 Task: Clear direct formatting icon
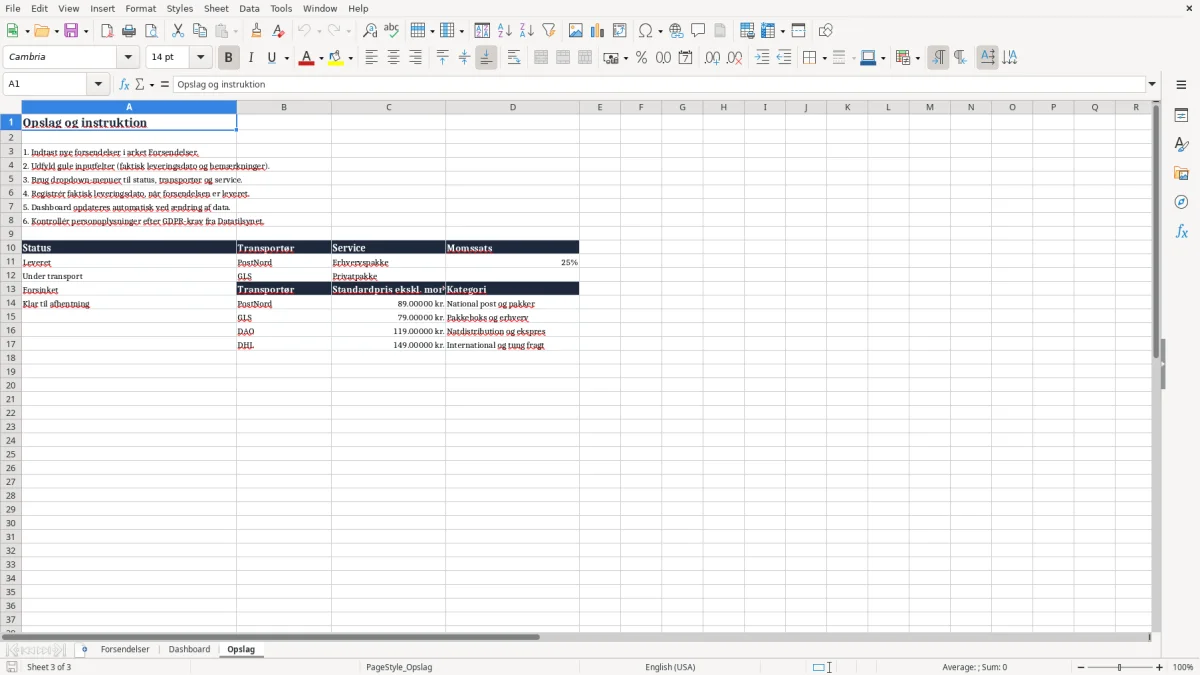click(279, 31)
